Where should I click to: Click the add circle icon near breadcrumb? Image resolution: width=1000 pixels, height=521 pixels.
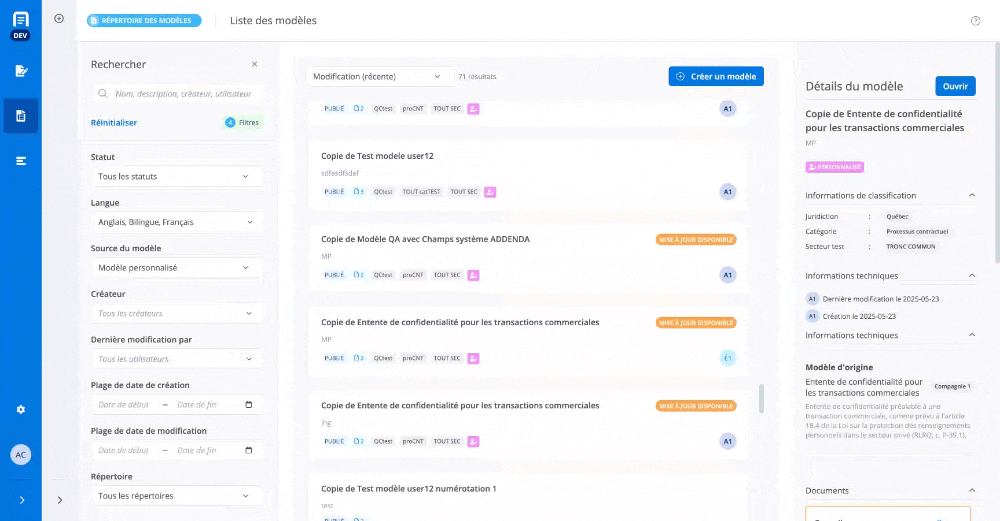59,19
